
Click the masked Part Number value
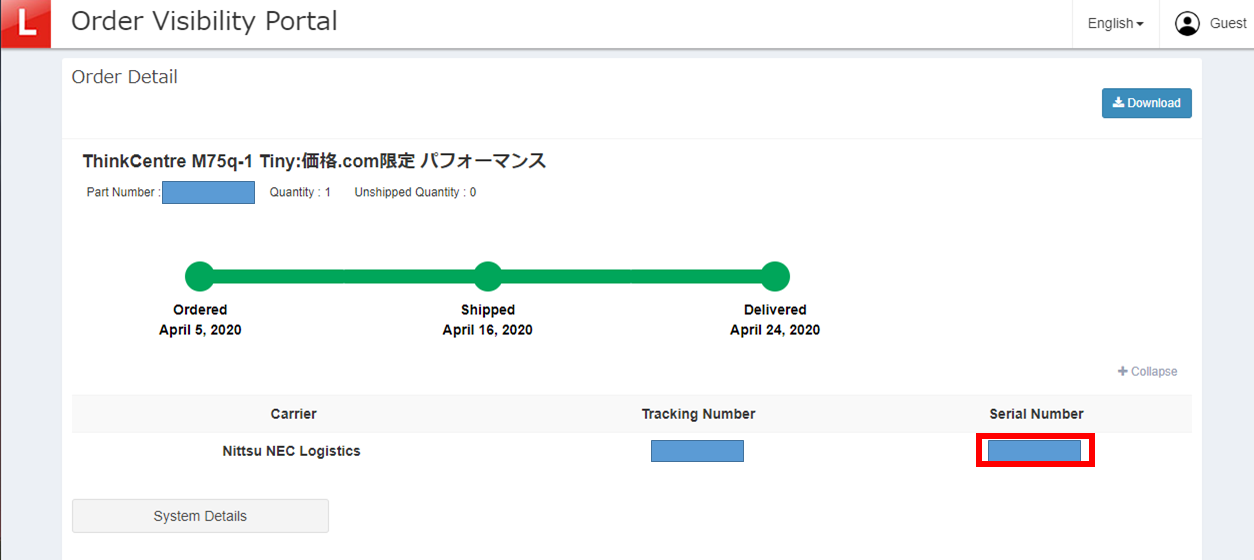point(208,192)
